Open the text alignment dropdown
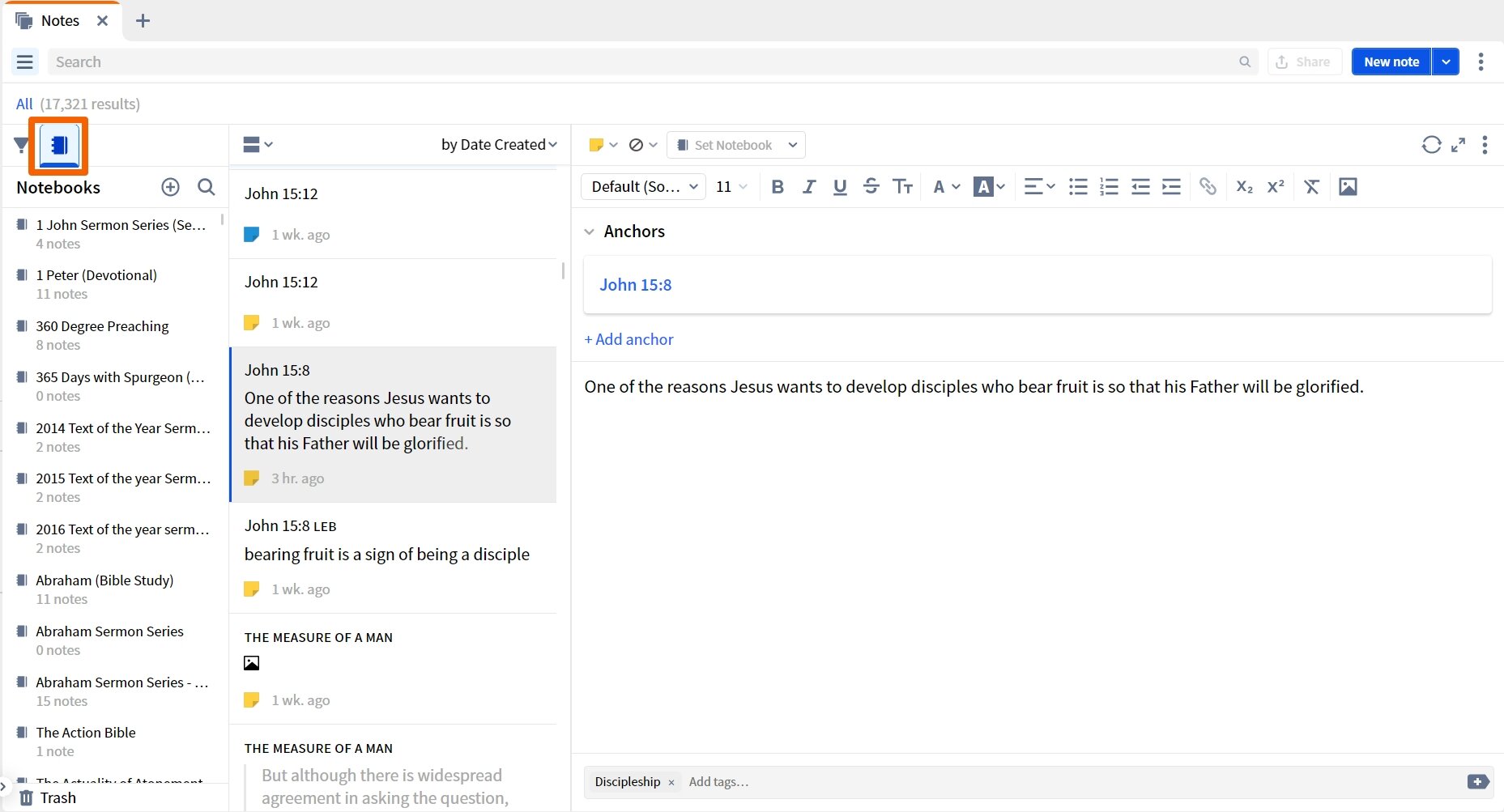 (x=1039, y=187)
